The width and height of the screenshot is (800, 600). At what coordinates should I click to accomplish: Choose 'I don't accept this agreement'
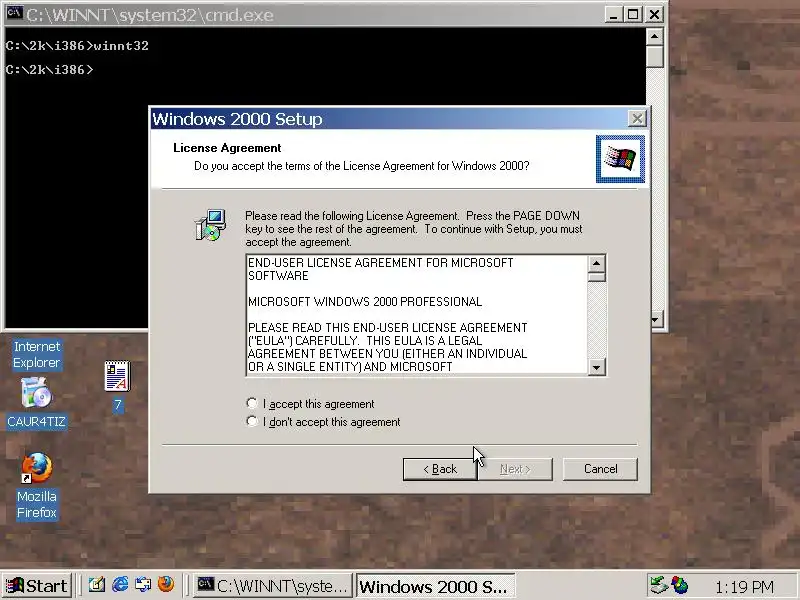point(323,422)
